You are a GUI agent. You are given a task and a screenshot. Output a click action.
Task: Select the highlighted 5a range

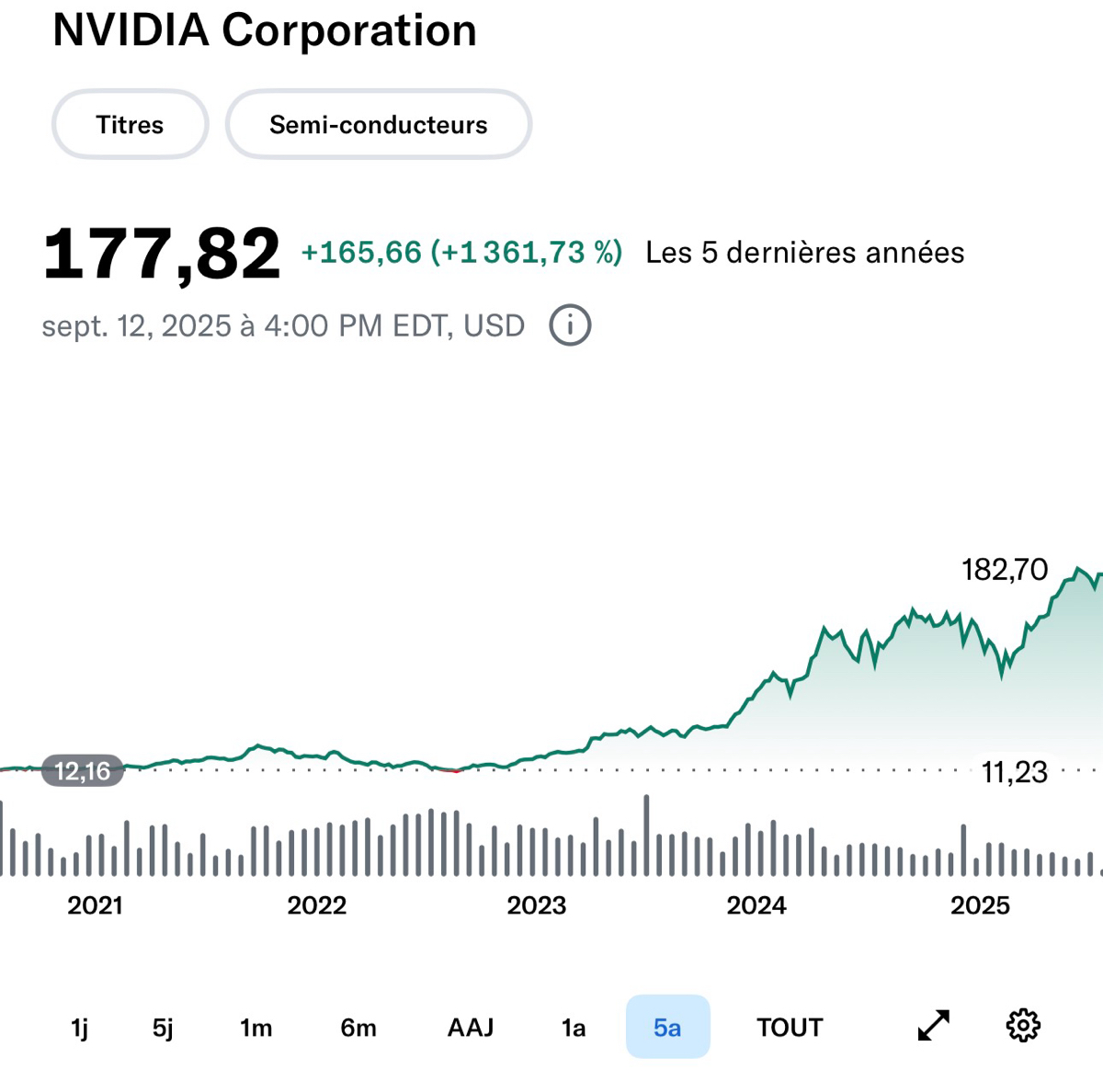pyautogui.click(x=667, y=1028)
